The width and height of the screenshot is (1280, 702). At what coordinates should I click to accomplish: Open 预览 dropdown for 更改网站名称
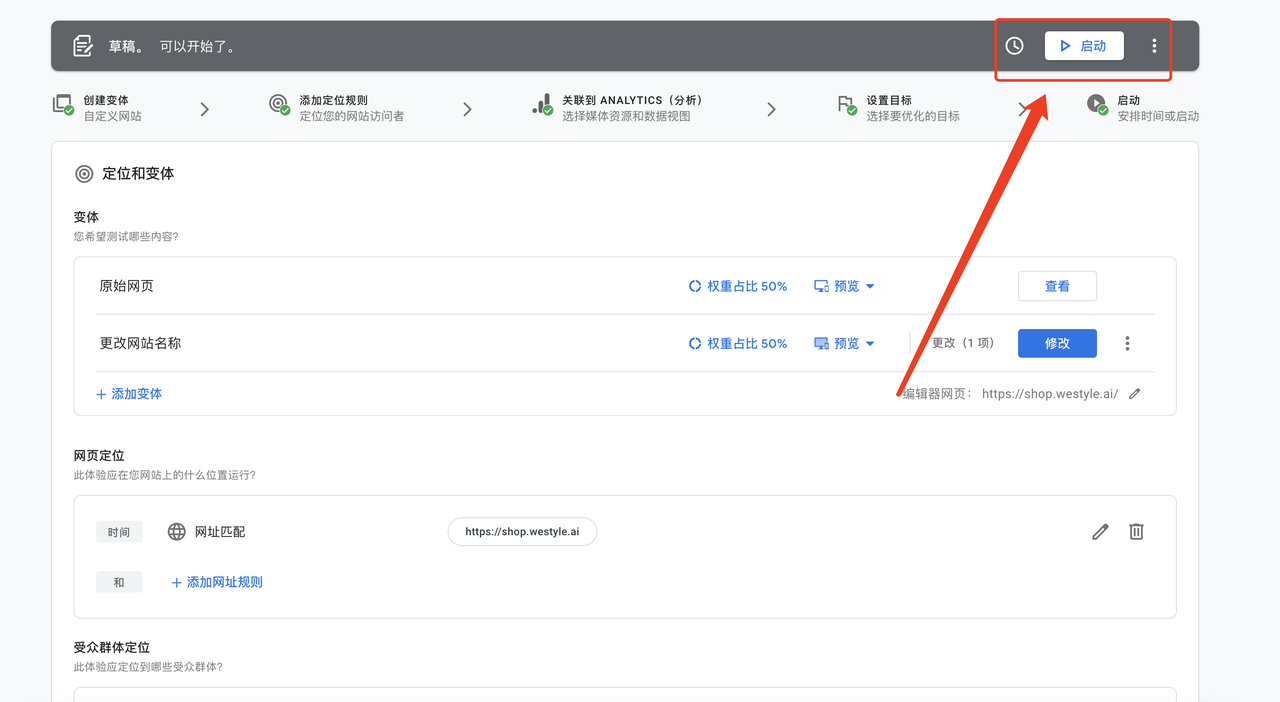pos(845,343)
